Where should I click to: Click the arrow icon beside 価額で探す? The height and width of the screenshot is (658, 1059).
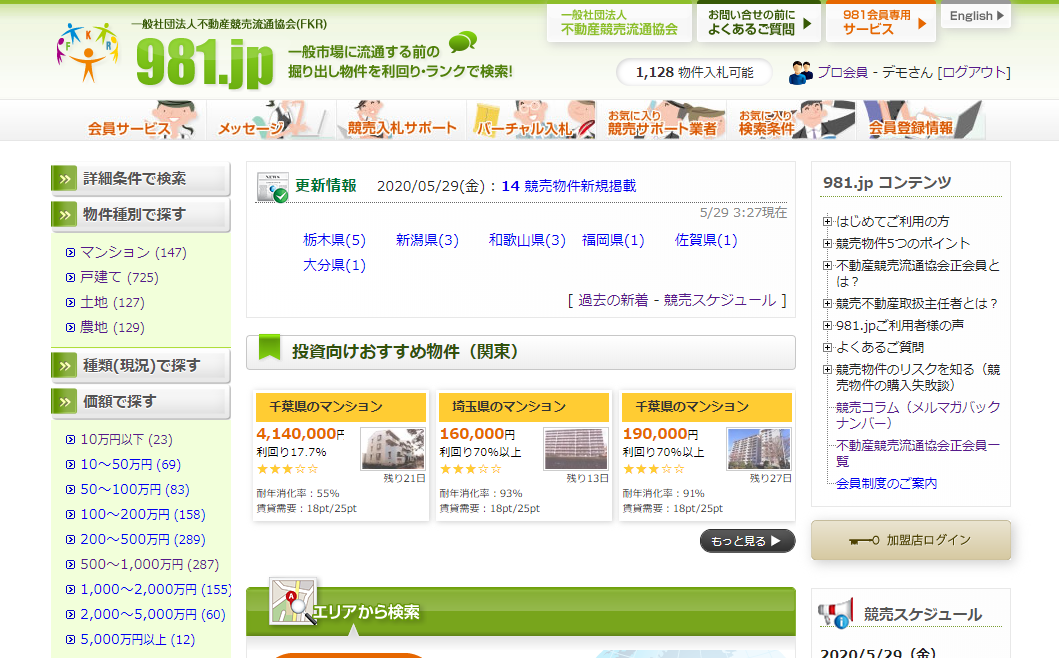click(64, 402)
